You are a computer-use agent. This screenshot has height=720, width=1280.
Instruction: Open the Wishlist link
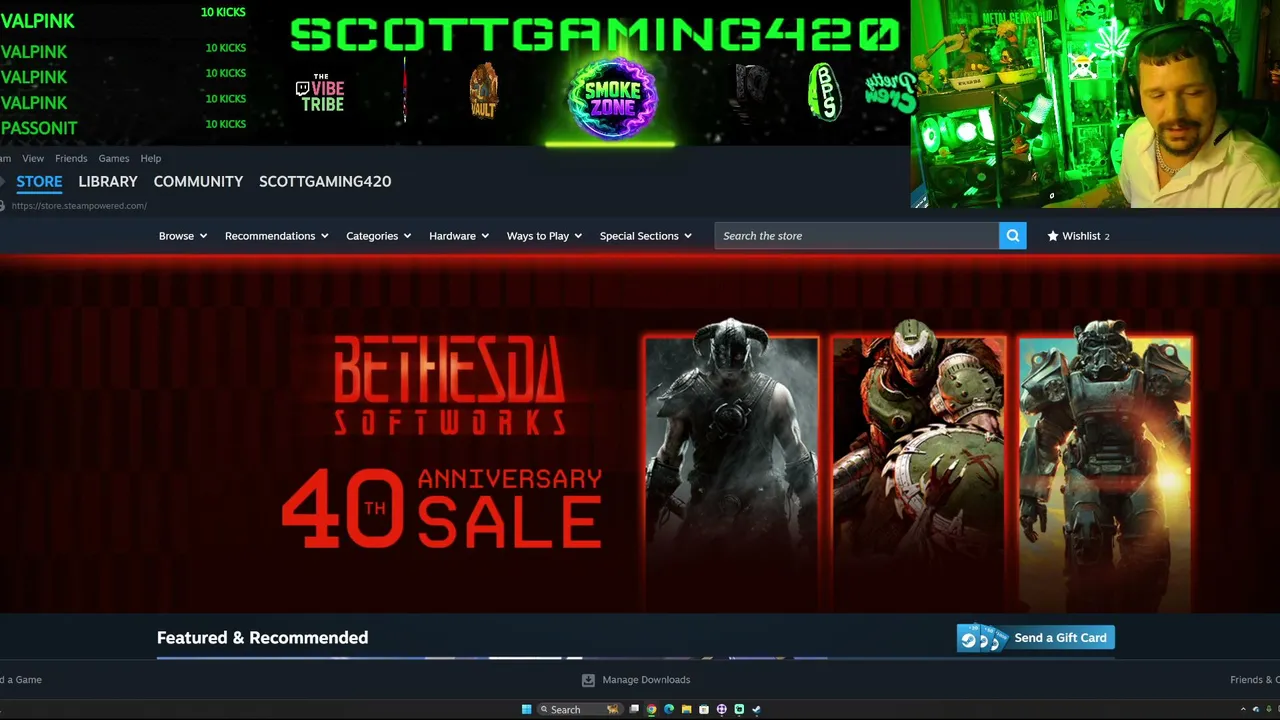pyautogui.click(x=1081, y=236)
